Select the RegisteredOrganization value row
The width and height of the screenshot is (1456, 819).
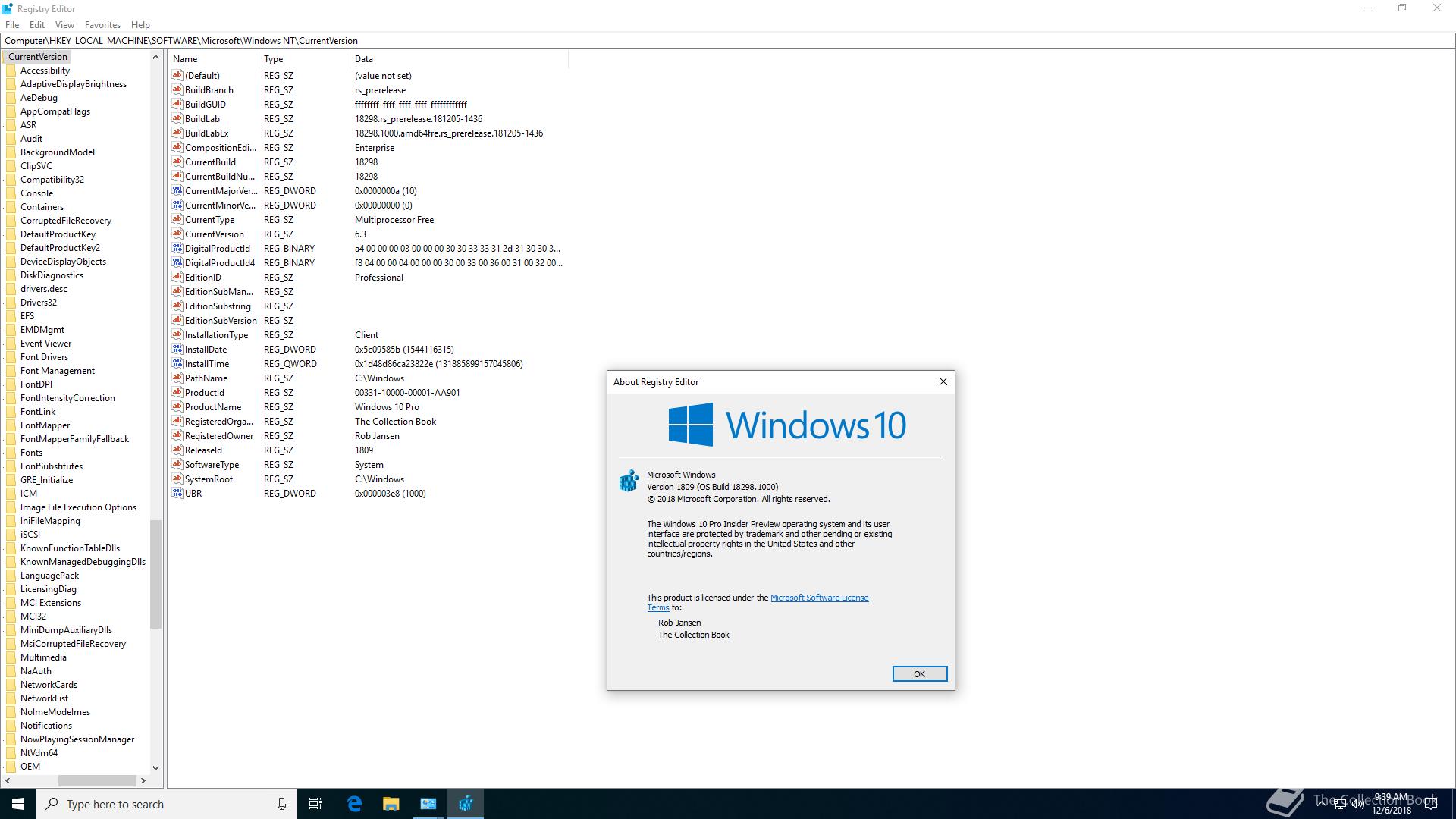[368, 421]
